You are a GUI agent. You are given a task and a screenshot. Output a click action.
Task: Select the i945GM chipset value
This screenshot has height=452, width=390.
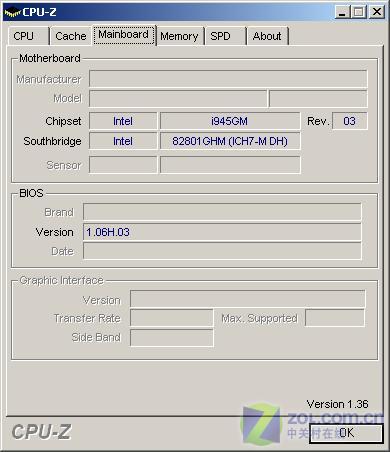click(x=230, y=121)
